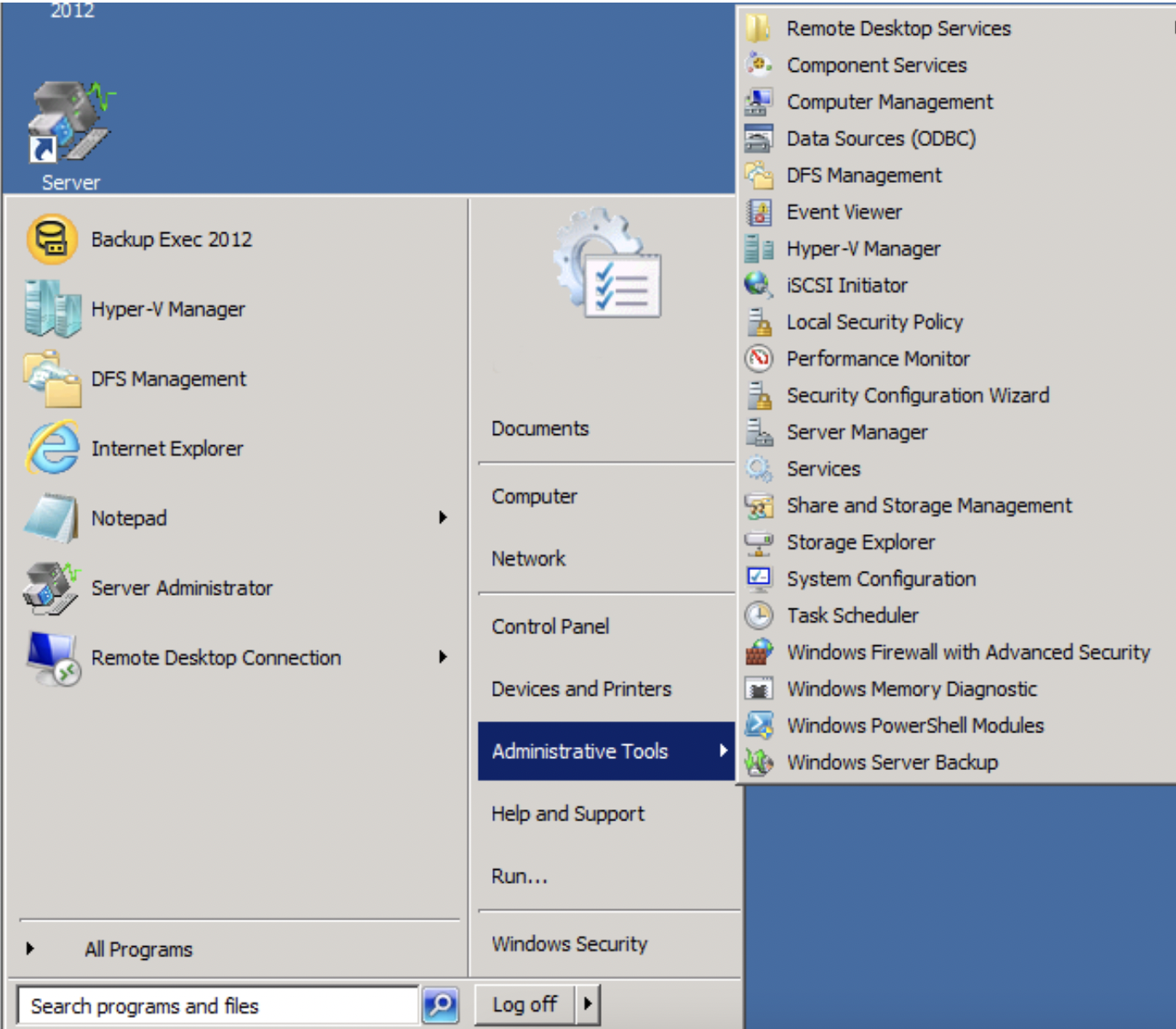Click the magnifier search button
Viewport: 1176px width, 1029px height.
click(441, 1005)
